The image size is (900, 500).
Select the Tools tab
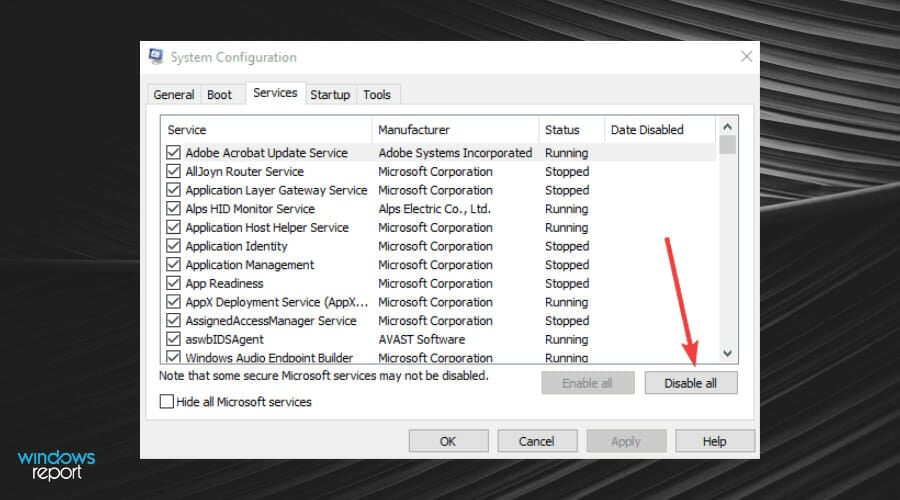click(x=377, y=95)
